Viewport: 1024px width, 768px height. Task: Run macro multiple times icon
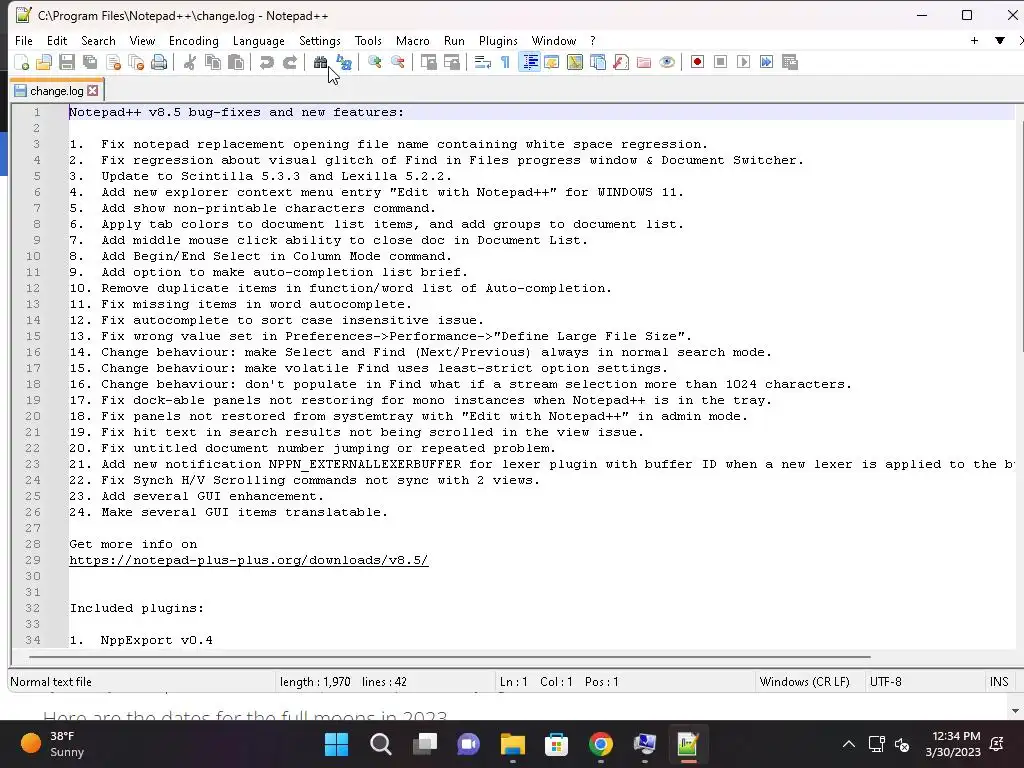(x=767, y=62)
